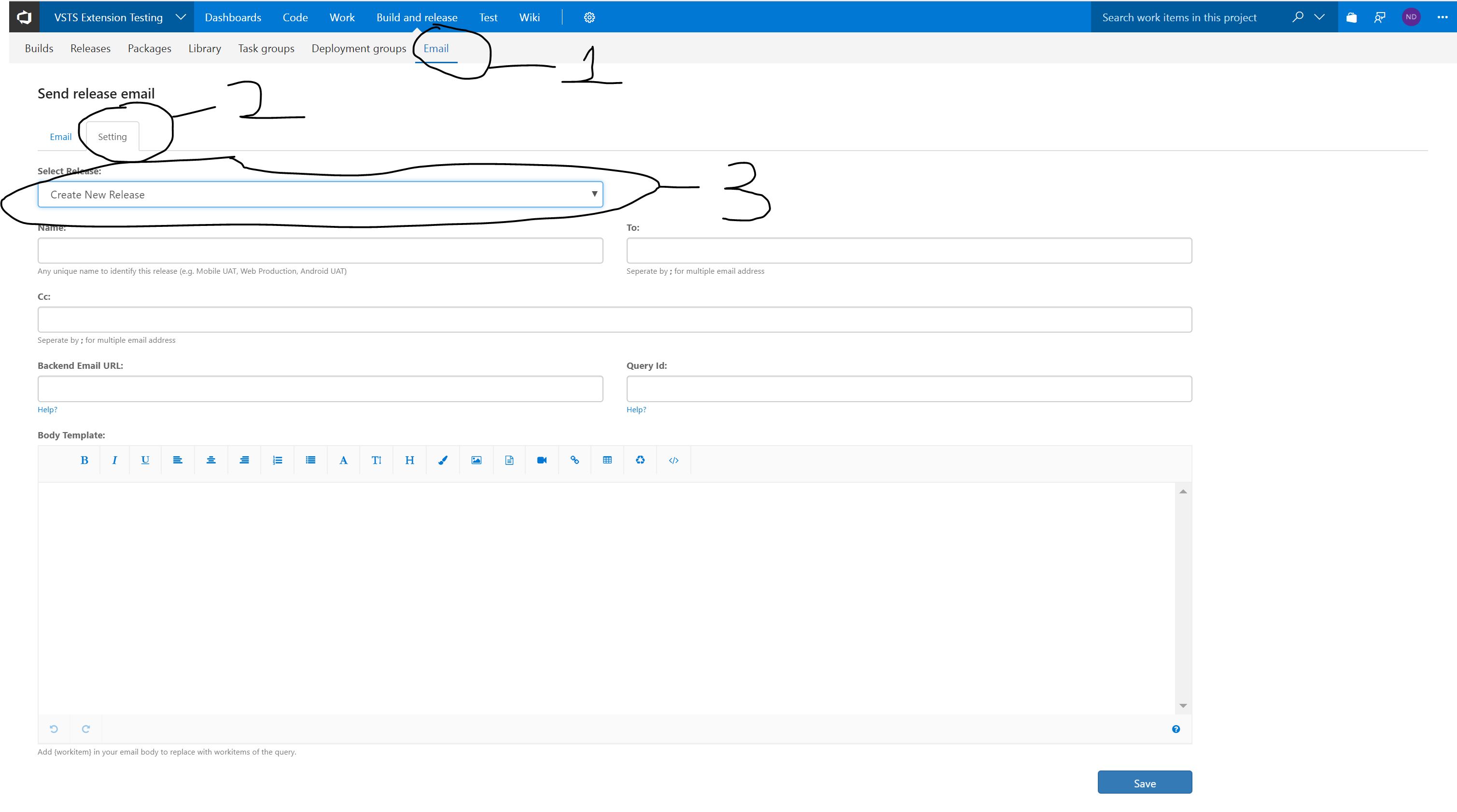Open Help link under Backend Email URL

click(47, 409)
